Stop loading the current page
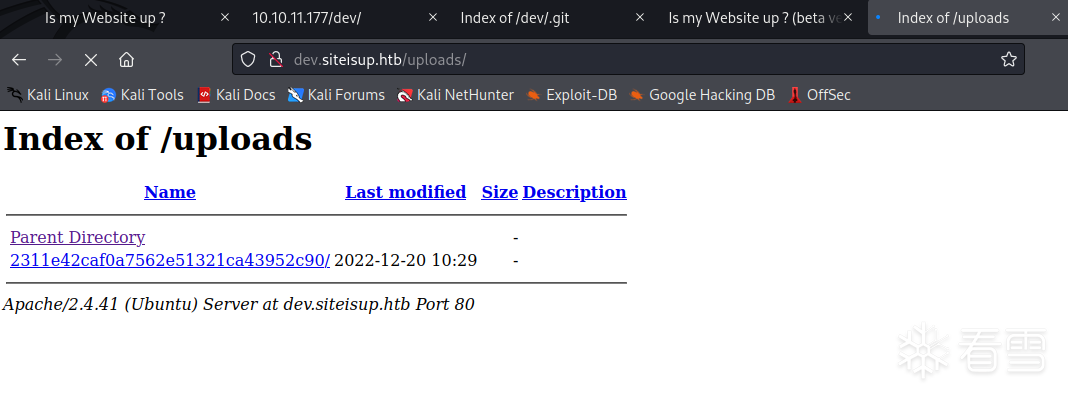 [90, 59]
